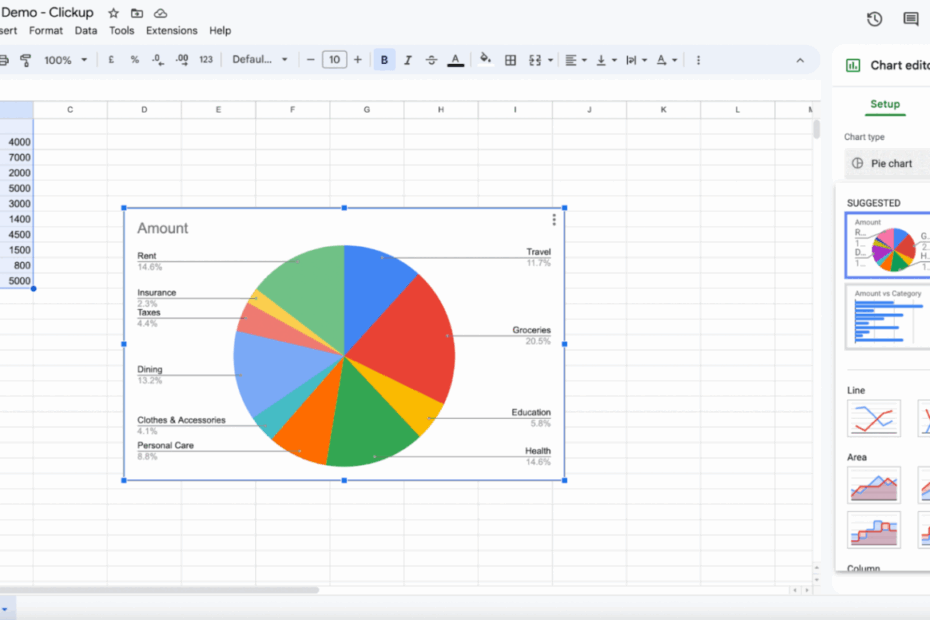Click the cell containing 1400
The width and height of the screenshot is (930, 620).
(x=17, y=219)
